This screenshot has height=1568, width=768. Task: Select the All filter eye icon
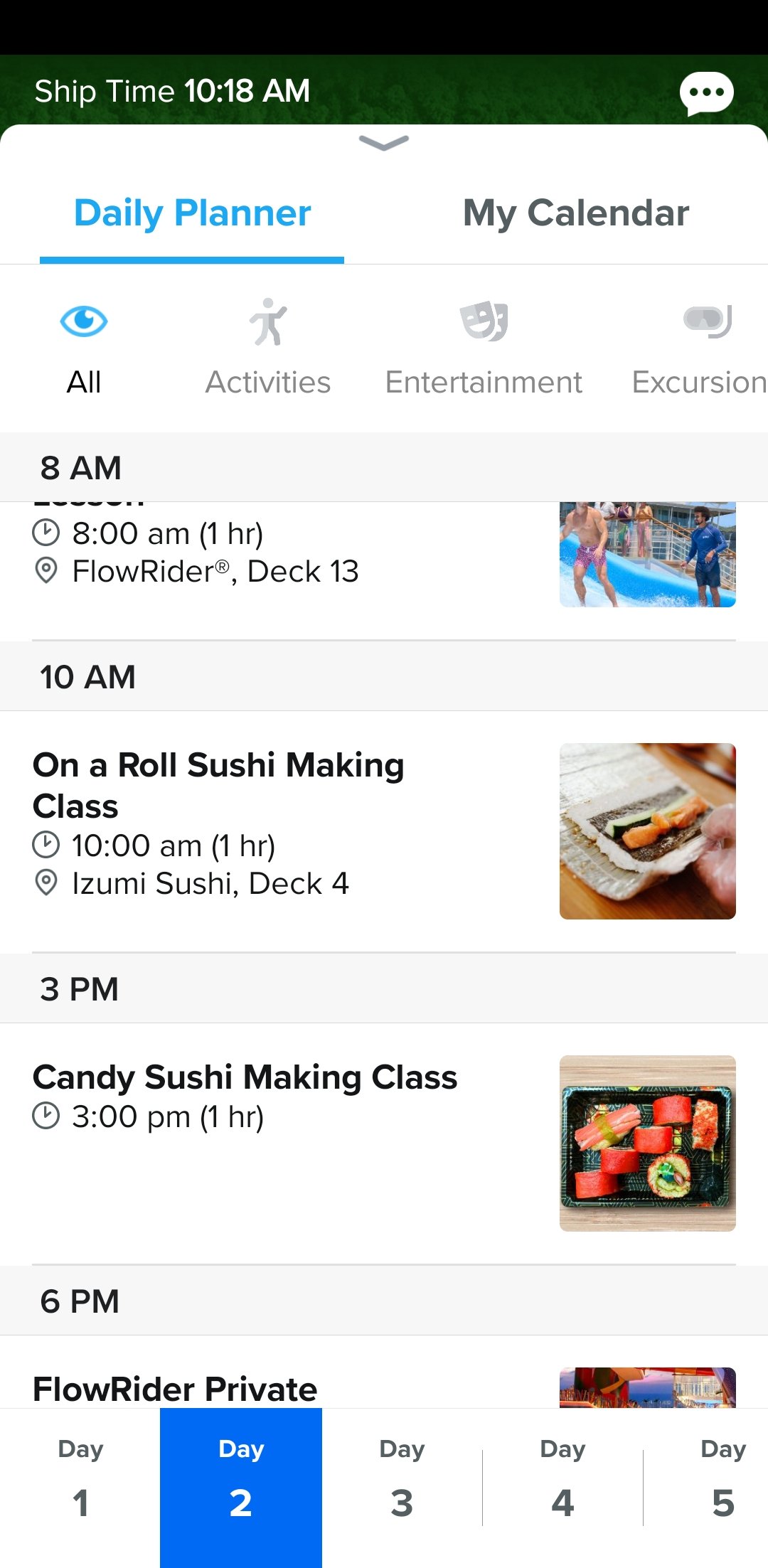click(x=84, y=321)
